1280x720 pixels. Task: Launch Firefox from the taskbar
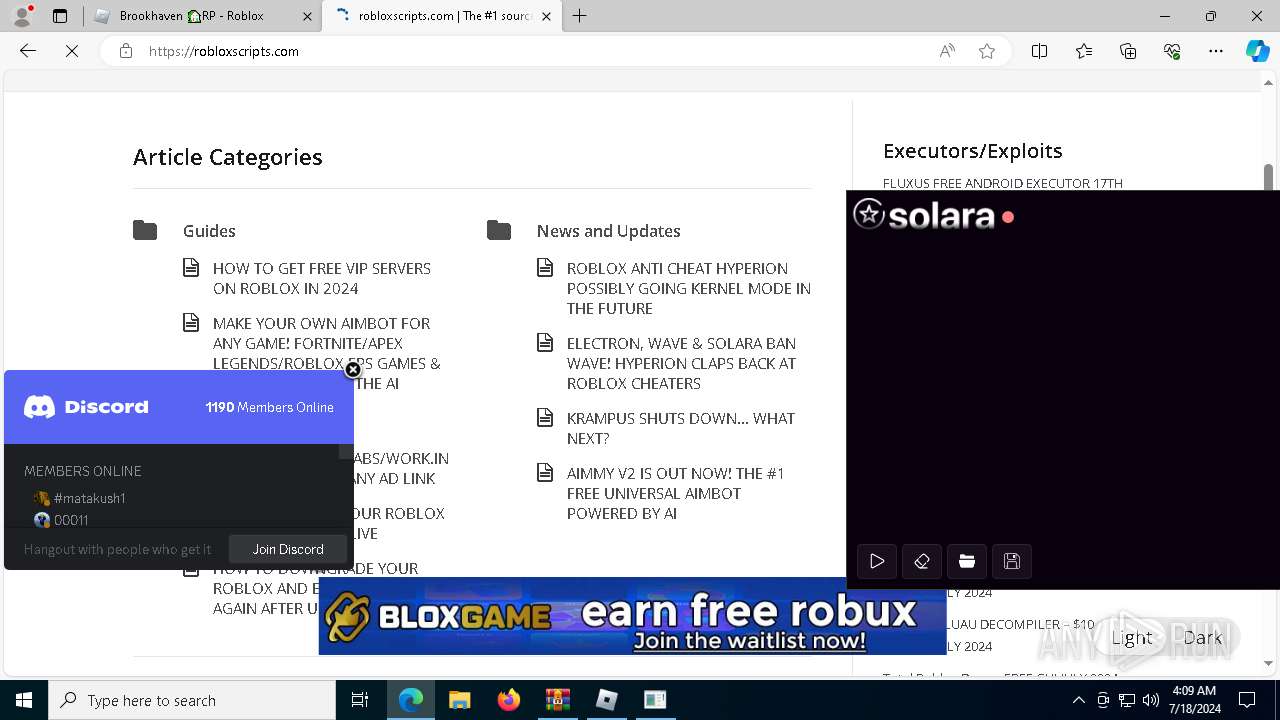[x=508, y=700]
